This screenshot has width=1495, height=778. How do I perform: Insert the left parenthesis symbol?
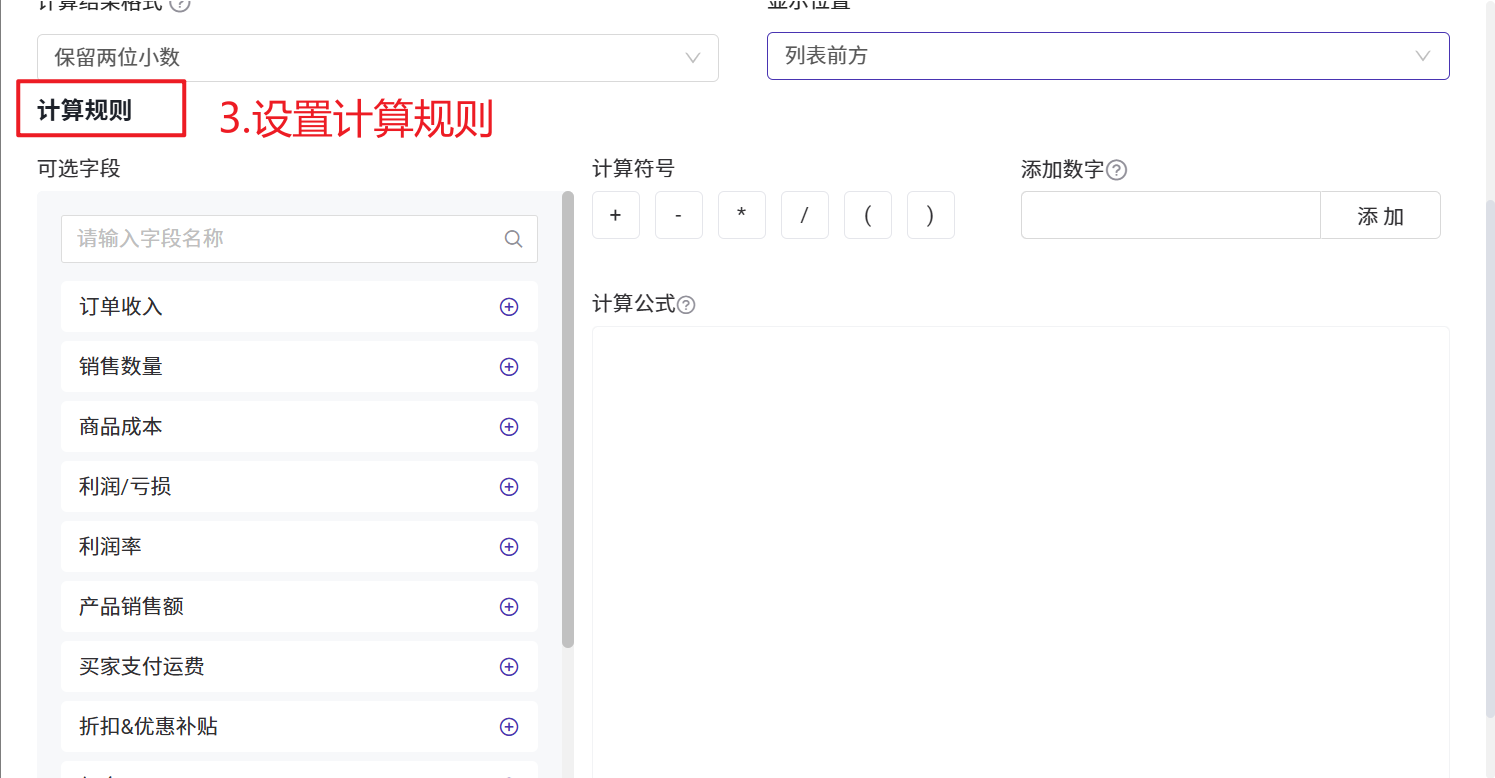point(868,216)
